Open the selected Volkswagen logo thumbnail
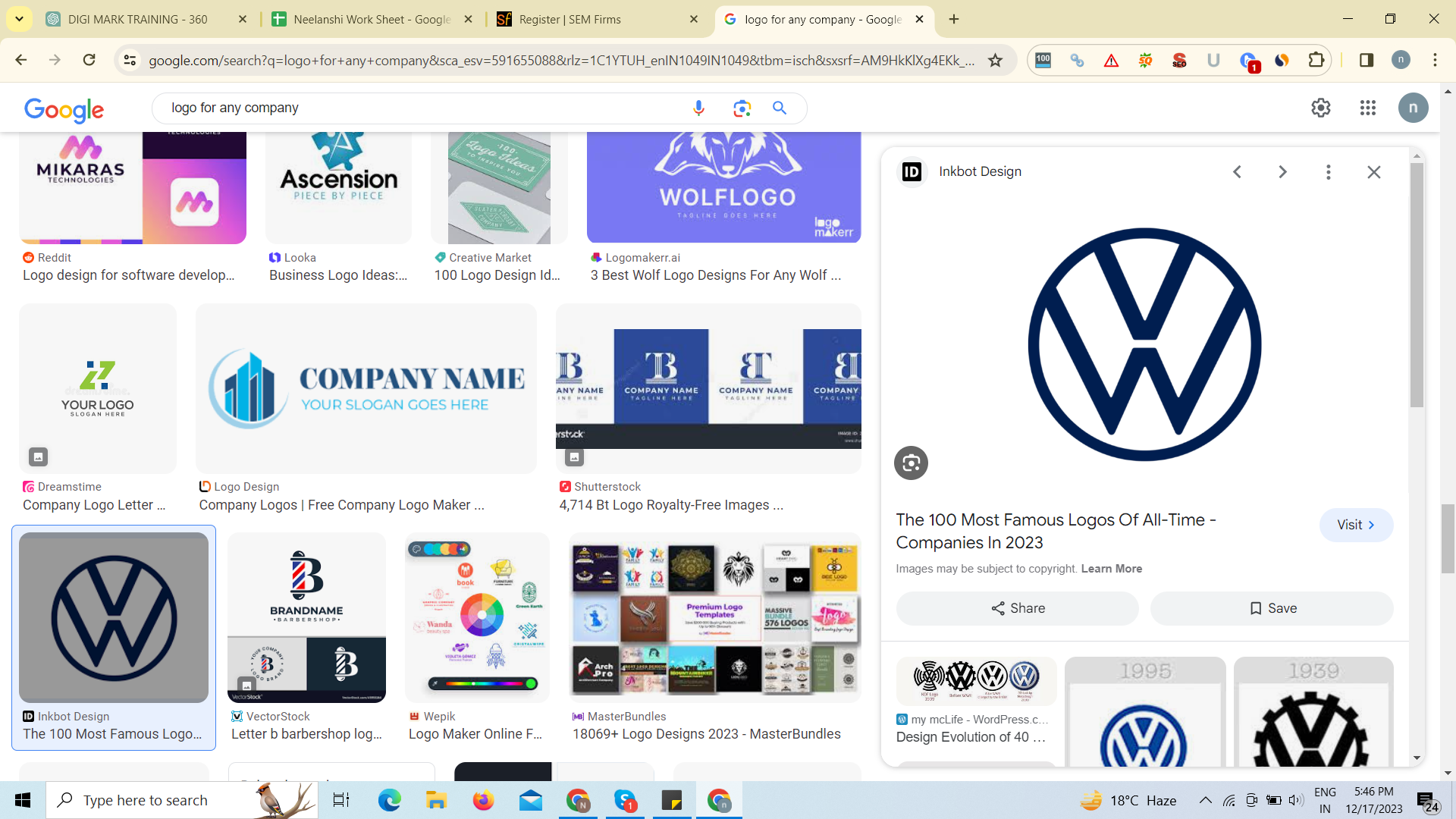This screenshot has height=819, width=1456. click(x=114, y=617)
